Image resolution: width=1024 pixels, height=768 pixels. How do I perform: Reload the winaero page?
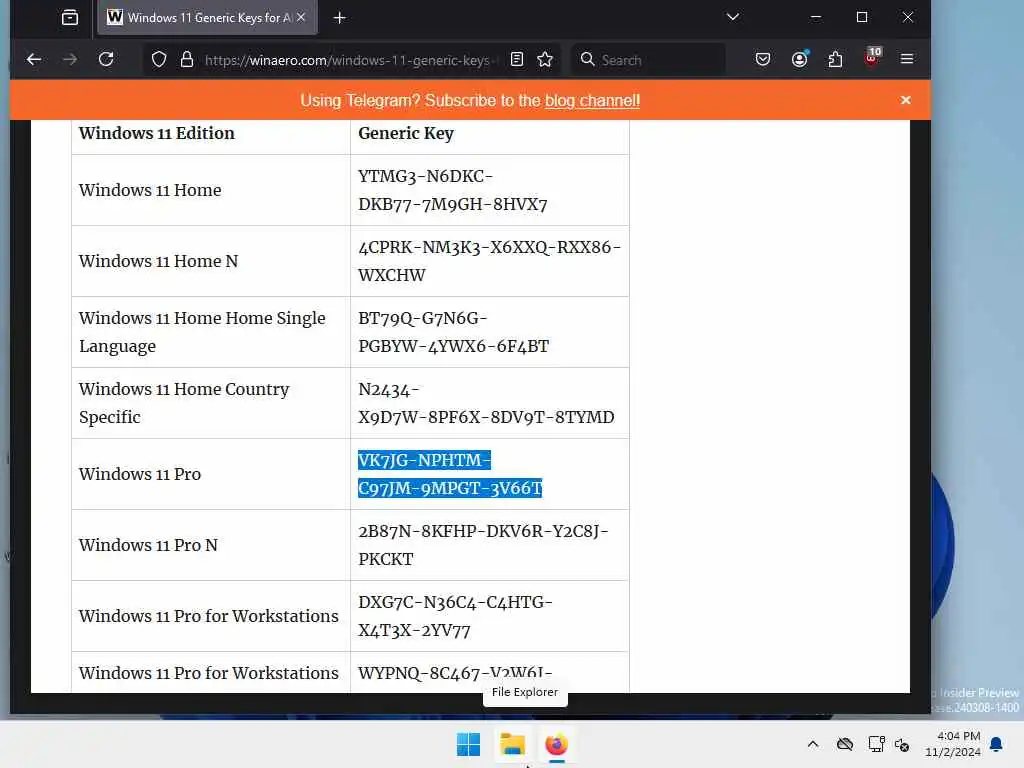[x=106, y=59]
